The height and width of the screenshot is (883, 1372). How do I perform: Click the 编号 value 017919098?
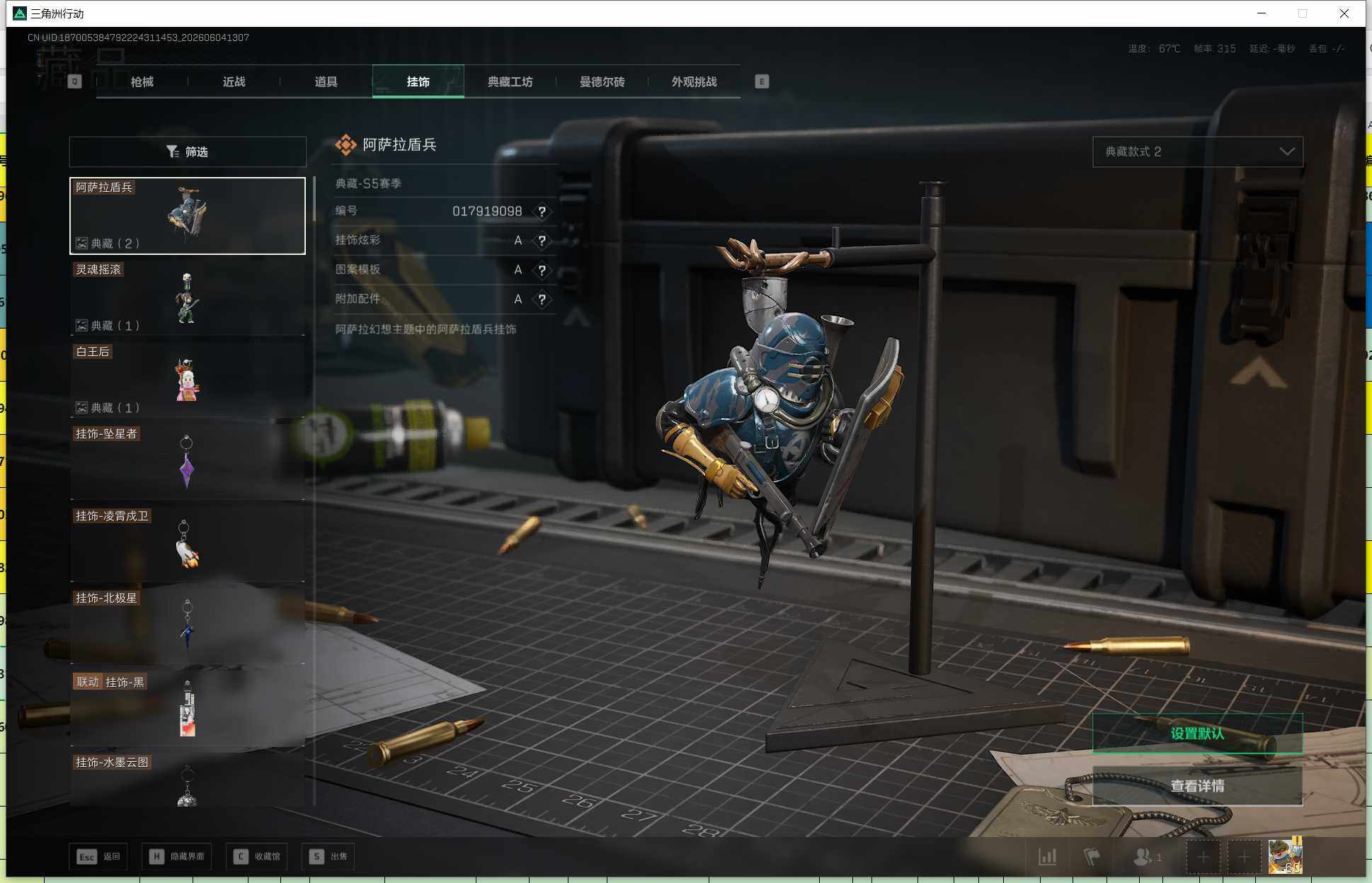click(x=487, y=211)
